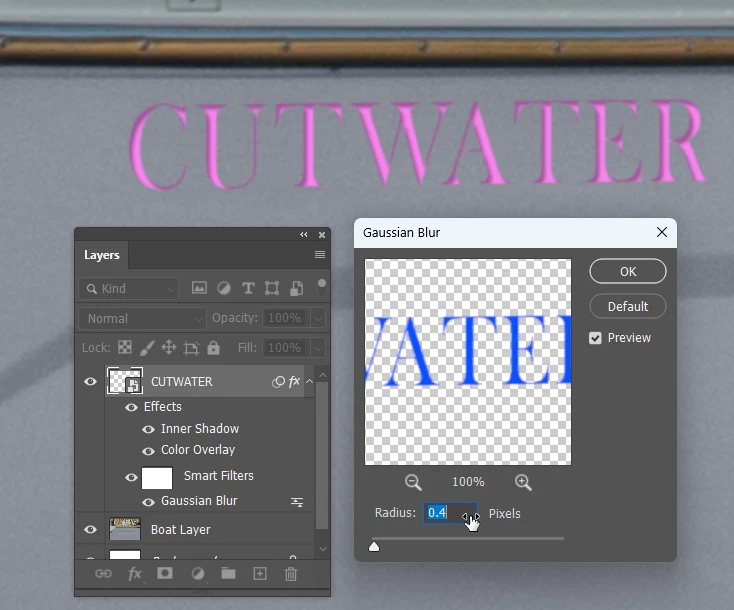
Task: Click the lock all padlock icon
Action: [x=213, y=347]
